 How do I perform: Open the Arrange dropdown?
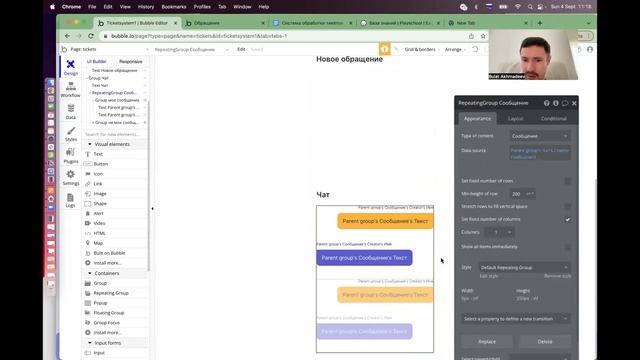click(455, 49)
